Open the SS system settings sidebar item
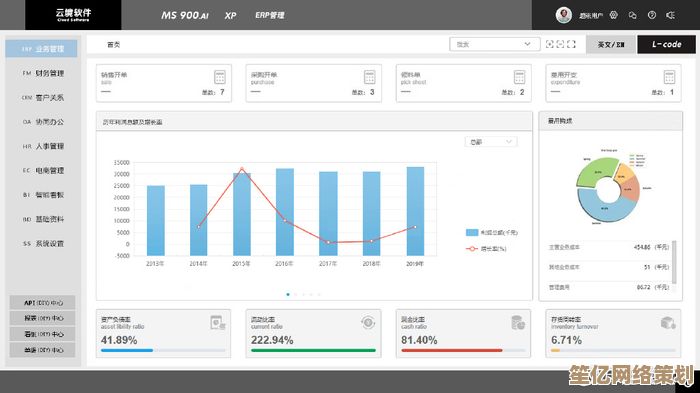The height and width of the screenshot is (393, 700). point(43,243)
